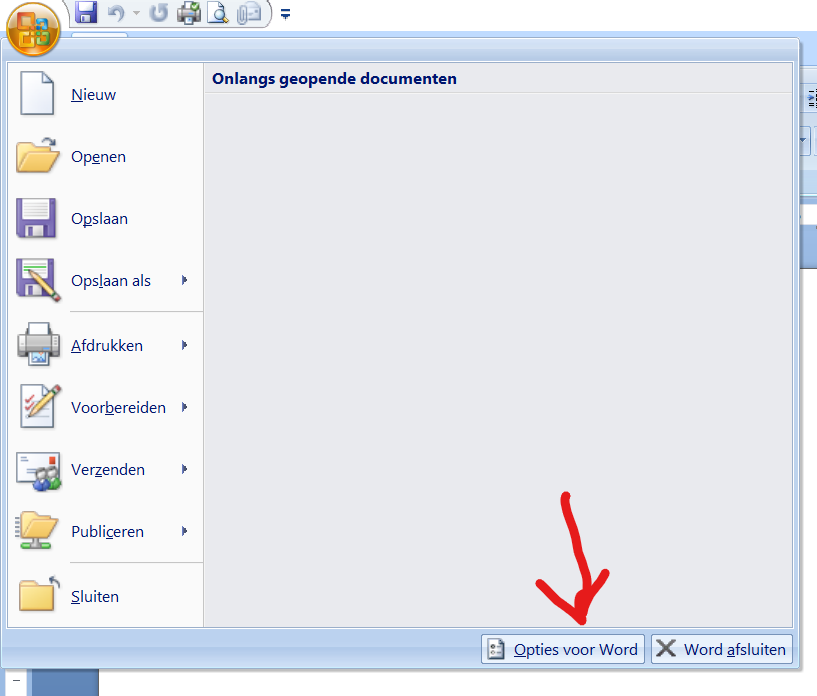Choose Openen from the Office menu
817x696 pixels.
pyautogui.click(x=98, y=157)
